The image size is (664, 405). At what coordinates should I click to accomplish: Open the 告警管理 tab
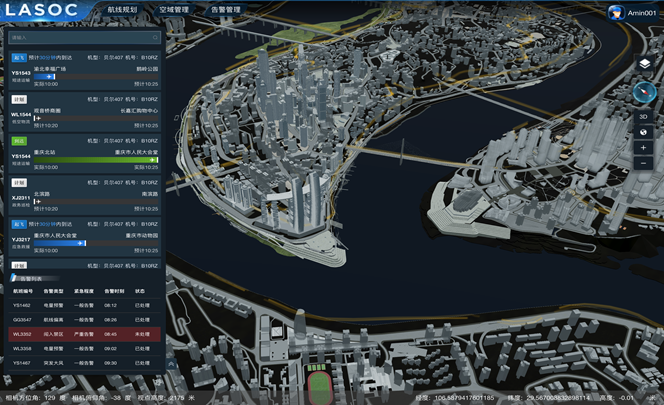point(225,9)
